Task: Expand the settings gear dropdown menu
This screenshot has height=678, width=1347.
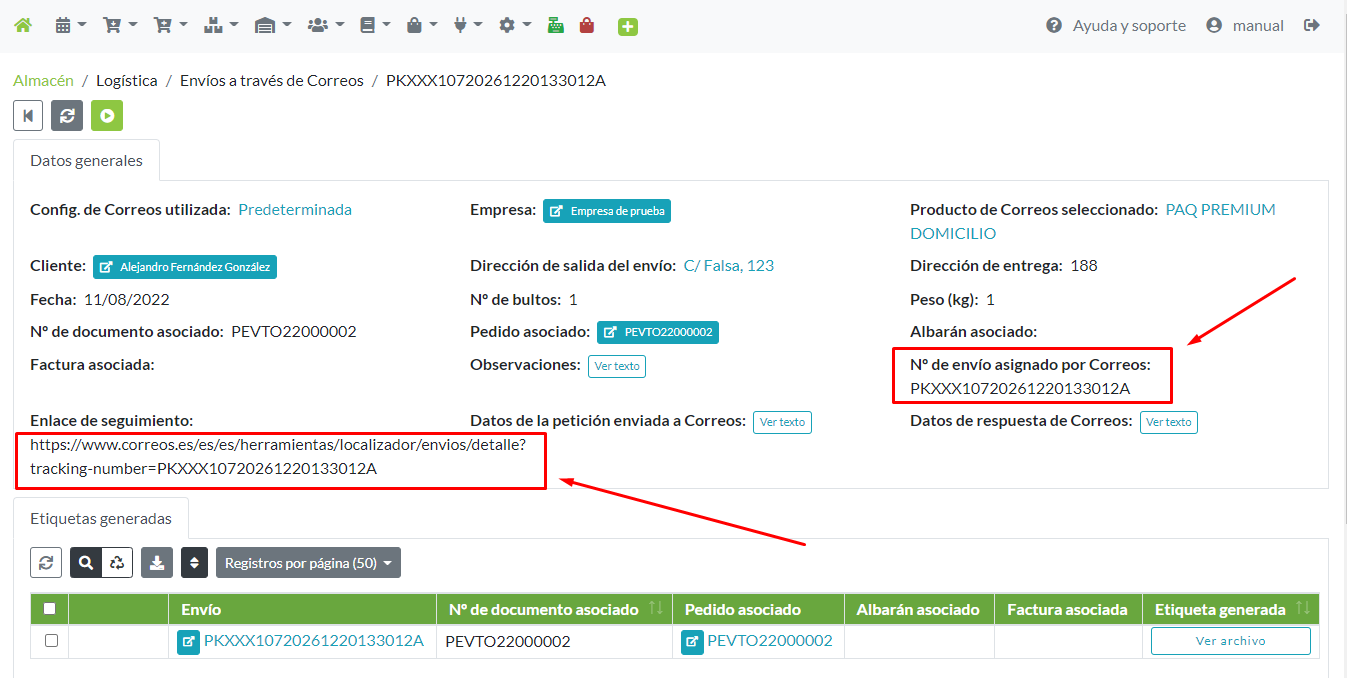Action: pyautogui.click(x=515, y=26)
